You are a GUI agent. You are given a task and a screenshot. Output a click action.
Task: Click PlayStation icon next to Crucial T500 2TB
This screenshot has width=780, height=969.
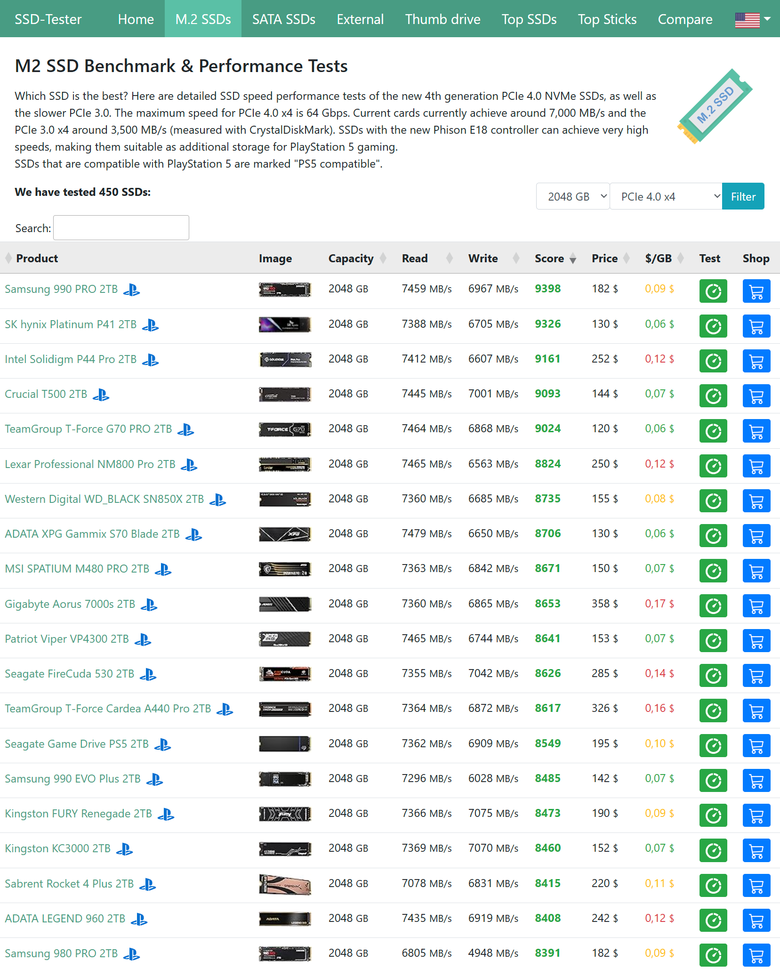pos(101,394)
